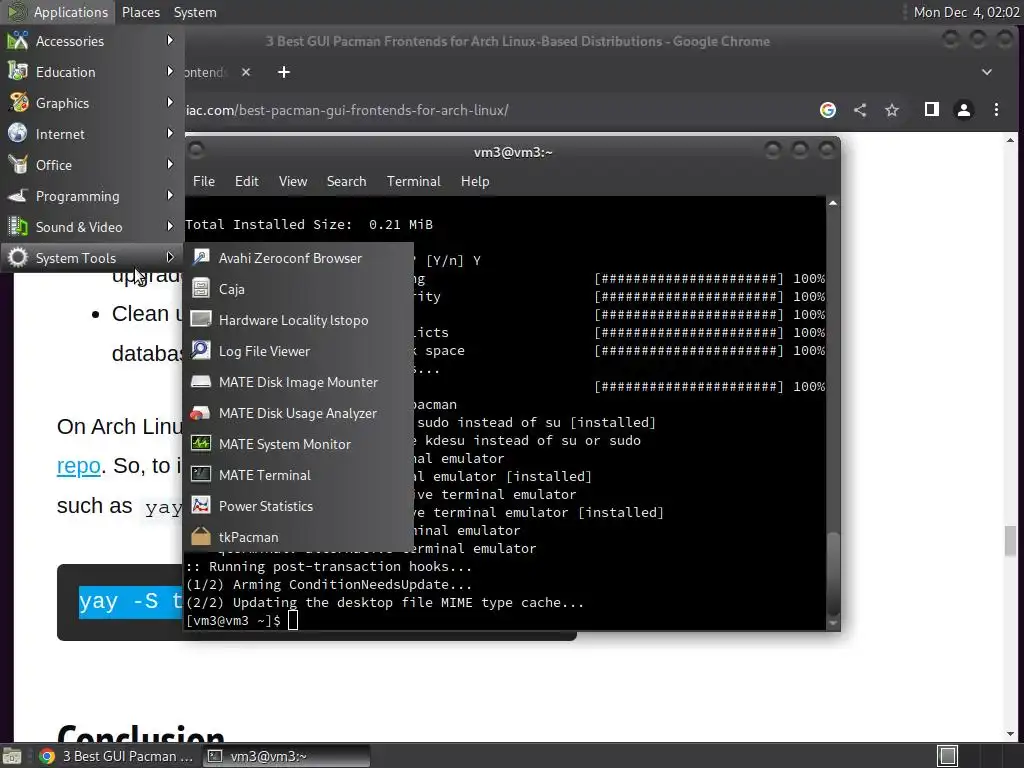Select the Graphics category icon
Image resolution: width=1024 pixels, height=768 pixels.
coord(18,103)
